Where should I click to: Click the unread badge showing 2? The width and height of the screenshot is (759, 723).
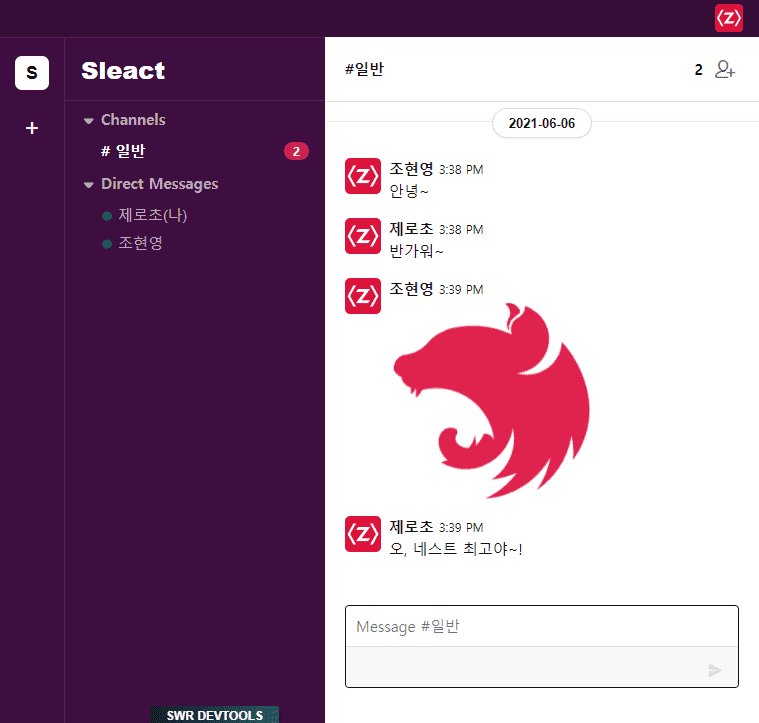pyautogui.click(x=296, y=151)
